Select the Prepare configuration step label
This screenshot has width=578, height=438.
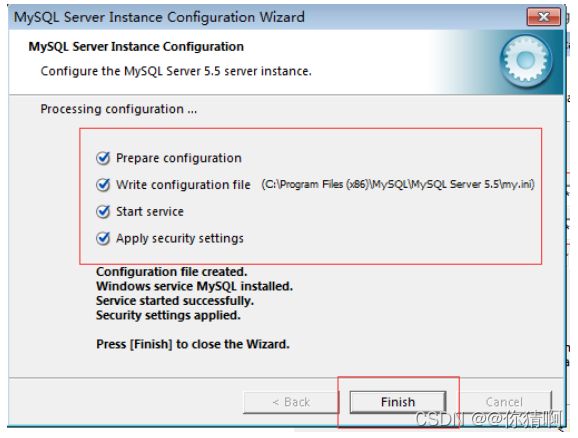coord(179,158)
